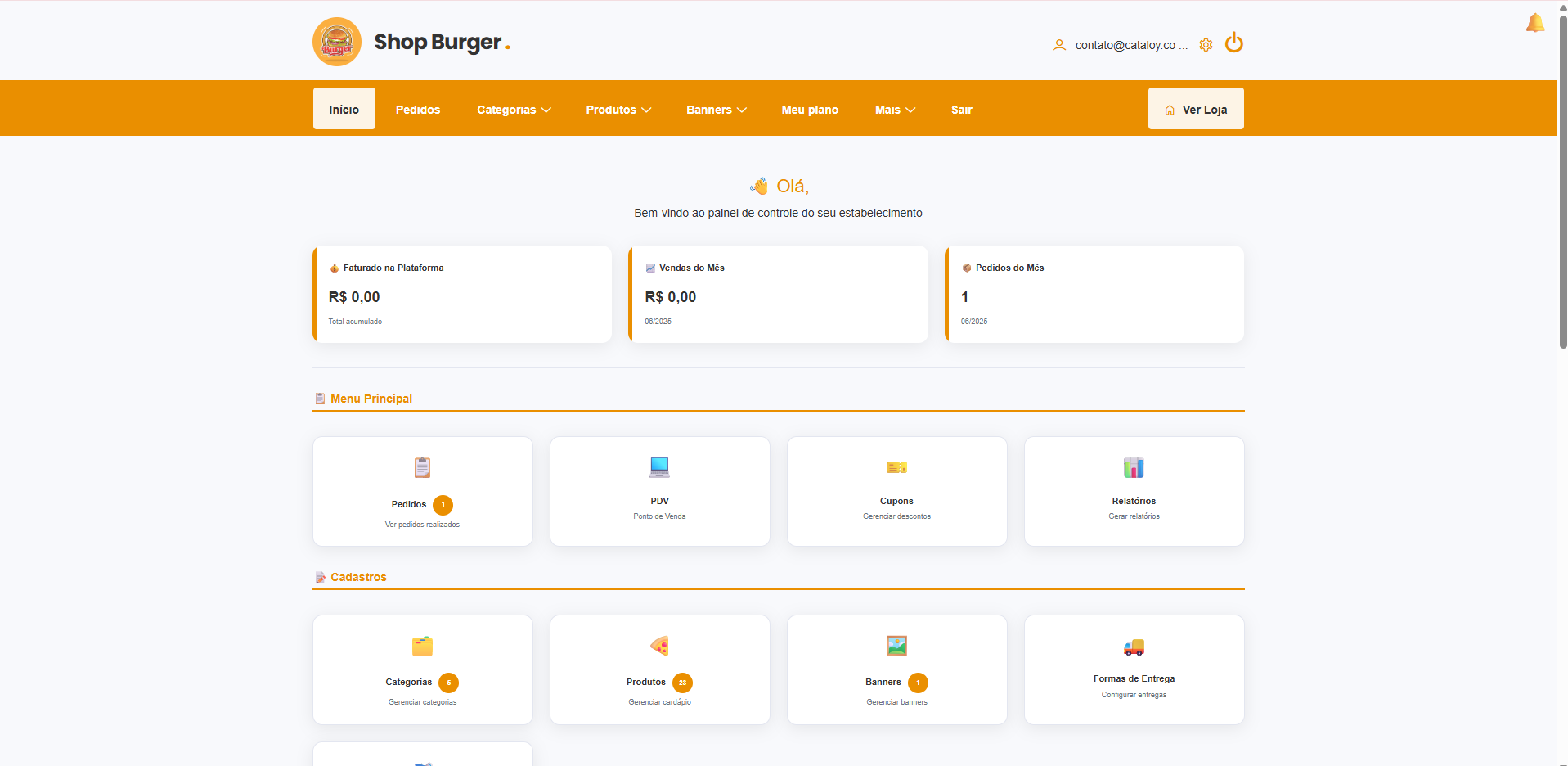
Task: Click Vendas do Mês R$ 0,00 value
Action: coord(671,297)
